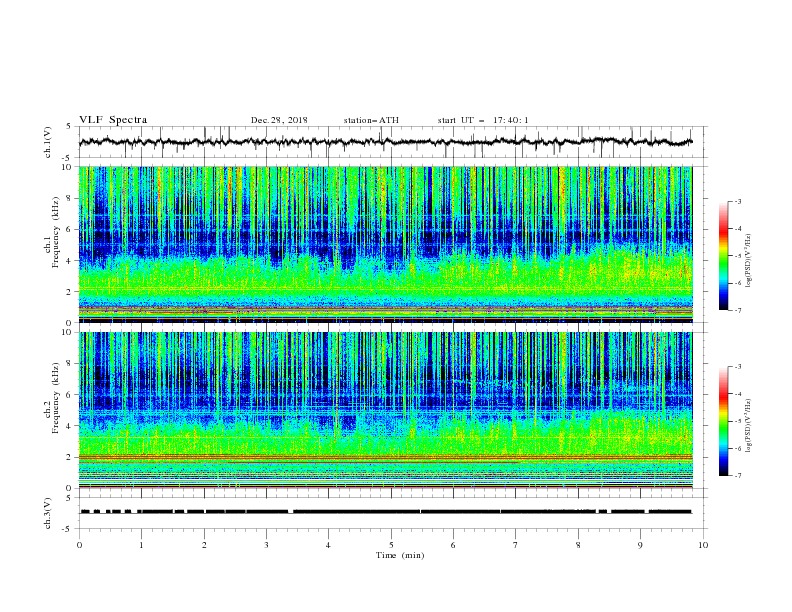The width and height of the screenshot is (792, 612).
Task: Click the ch.1 'Frequency (kHz)' axis label
Action: 55,233
